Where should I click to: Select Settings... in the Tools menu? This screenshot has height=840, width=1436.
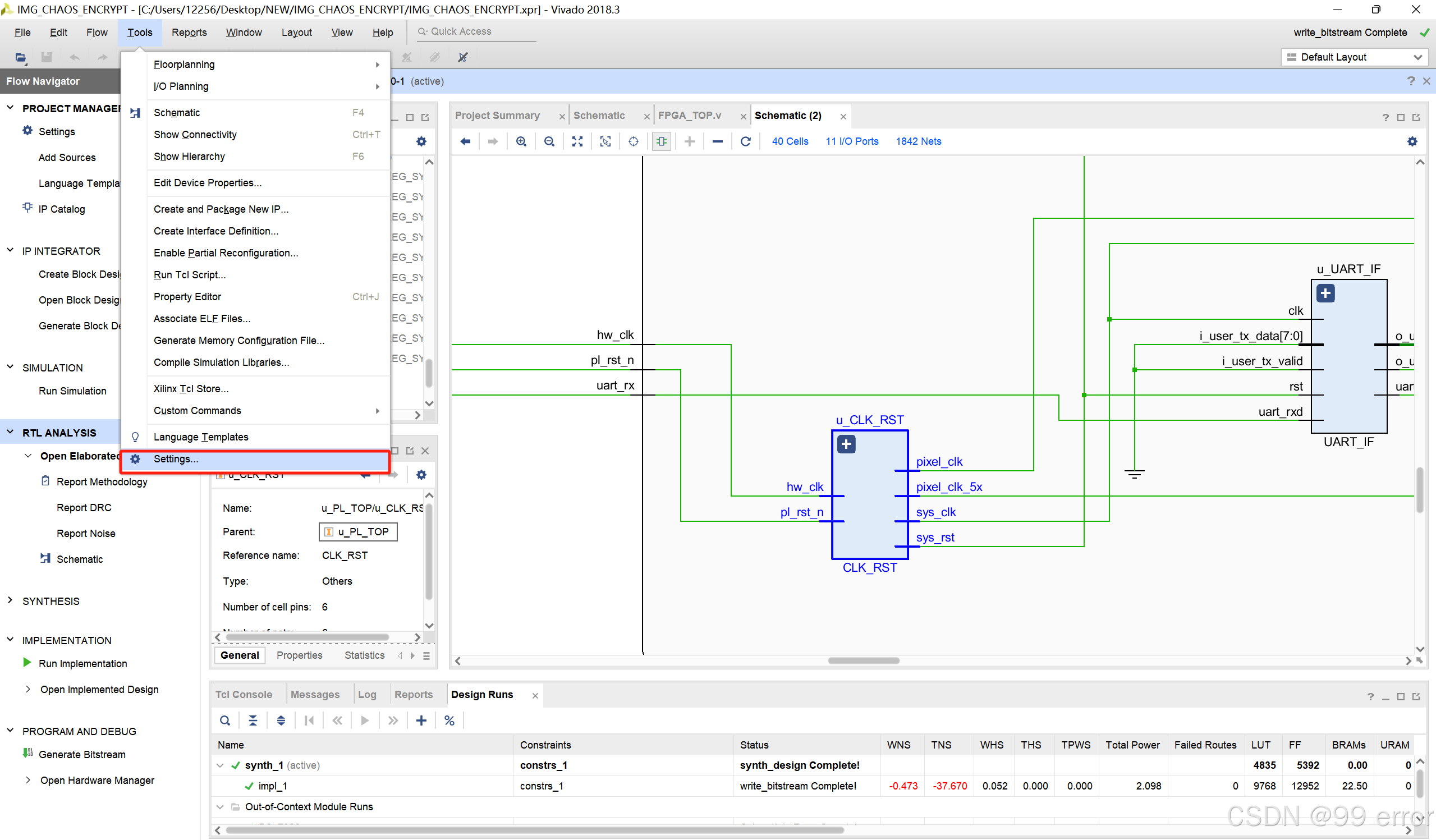tap(176, 460)
